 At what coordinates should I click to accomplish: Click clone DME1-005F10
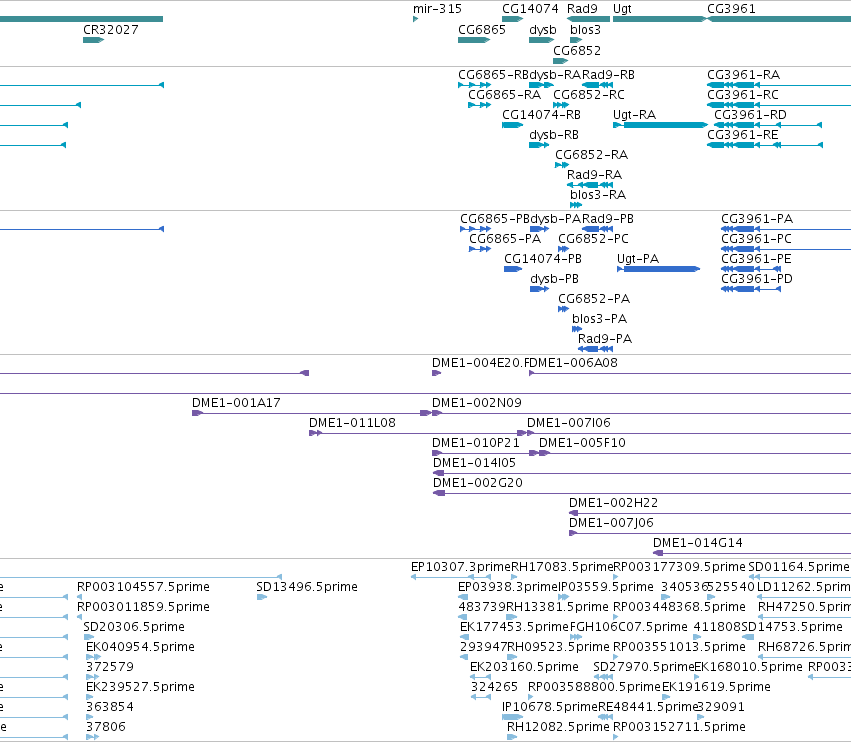click(582, 443)
